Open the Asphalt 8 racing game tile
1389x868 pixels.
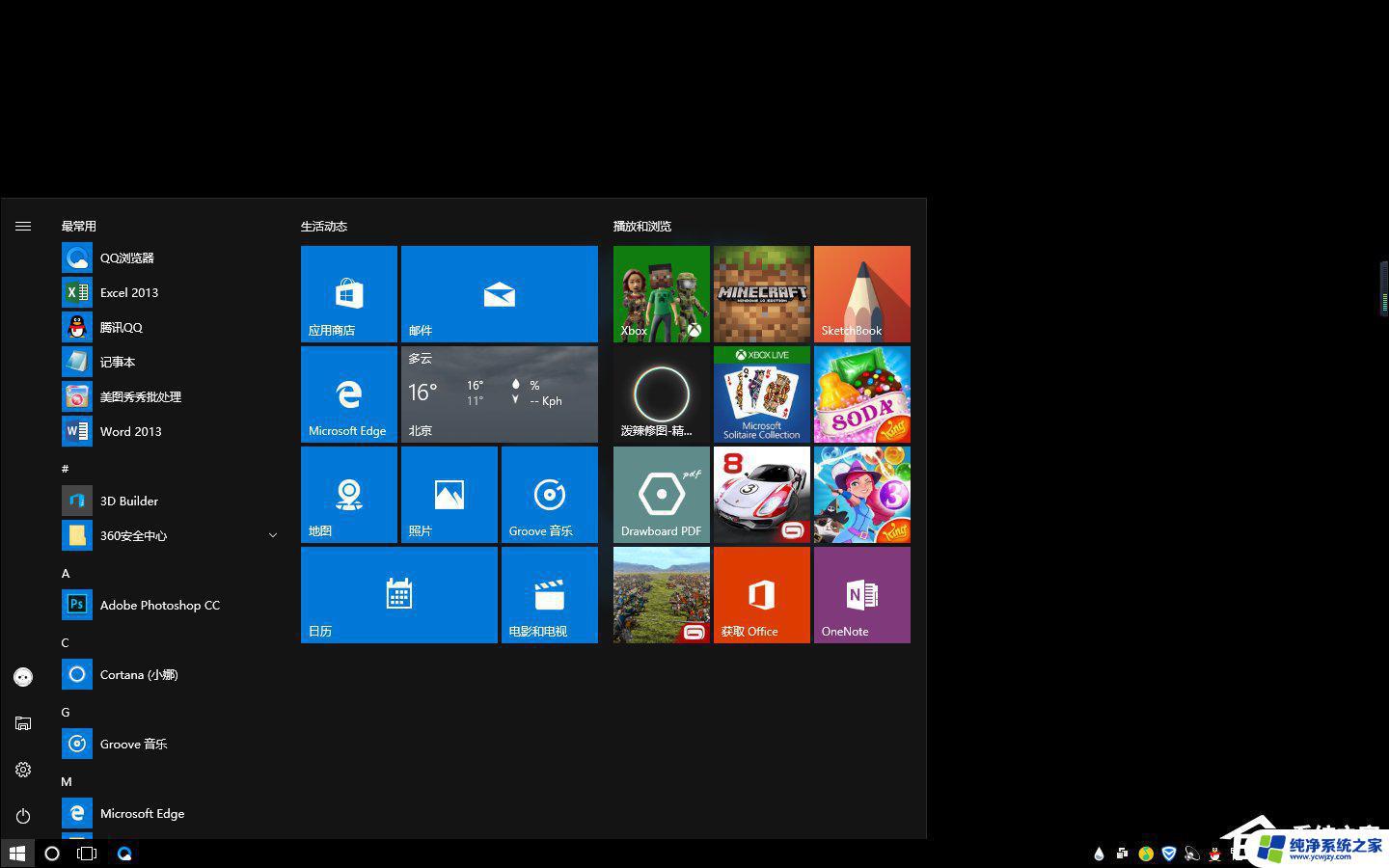pos(762,495)
